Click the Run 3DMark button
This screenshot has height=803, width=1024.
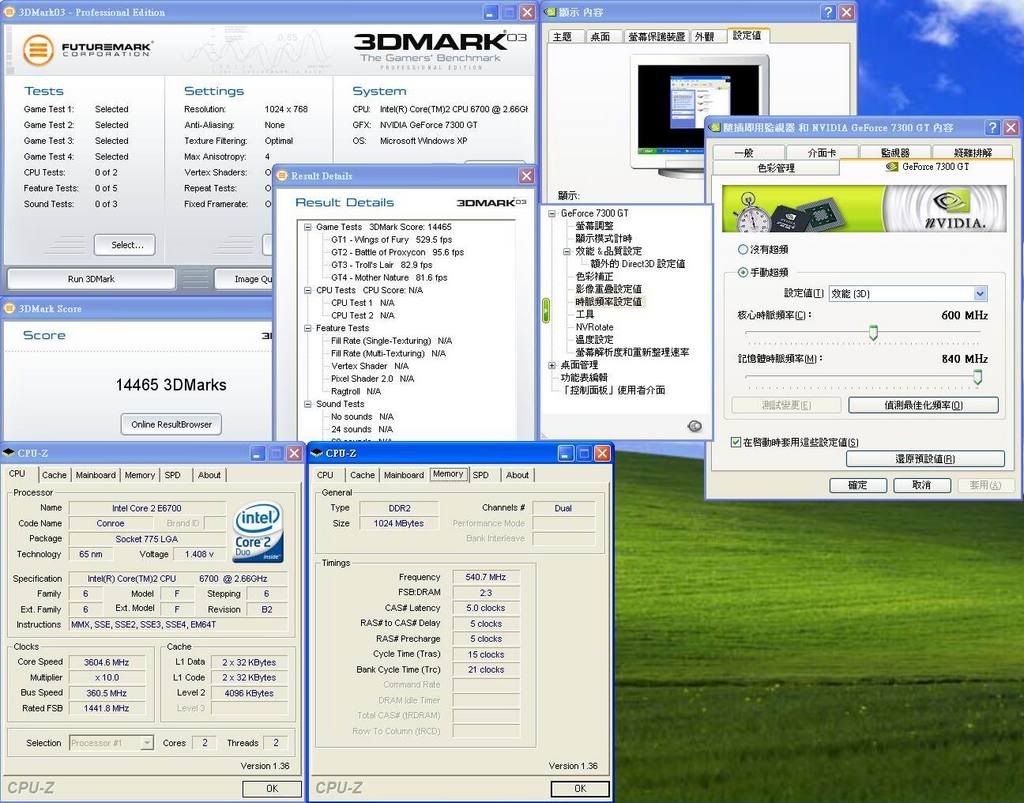pyautogui.click(x=91, y=279)
